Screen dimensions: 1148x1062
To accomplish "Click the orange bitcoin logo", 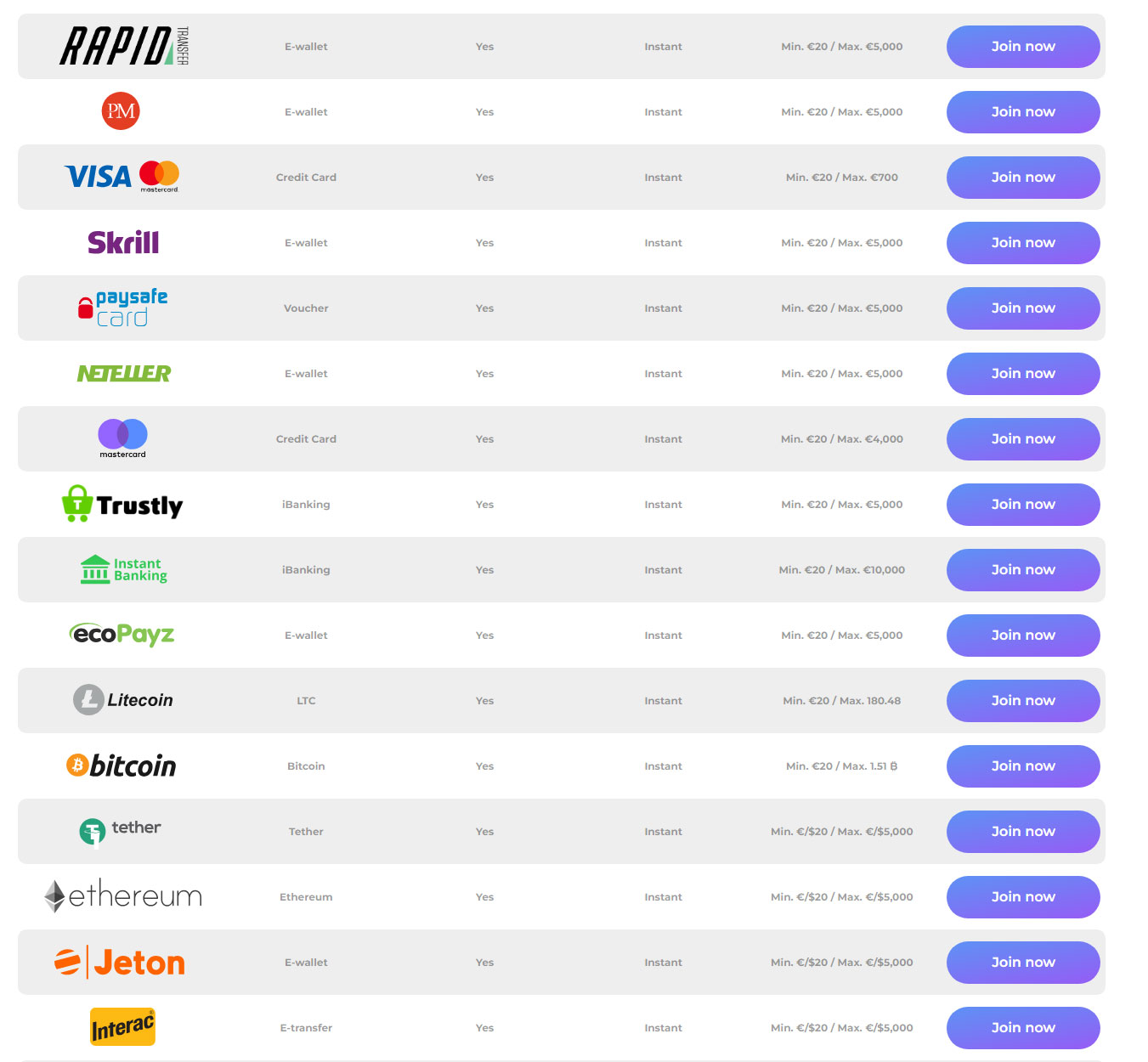I will pyautogui.click(x=122, y=765).
